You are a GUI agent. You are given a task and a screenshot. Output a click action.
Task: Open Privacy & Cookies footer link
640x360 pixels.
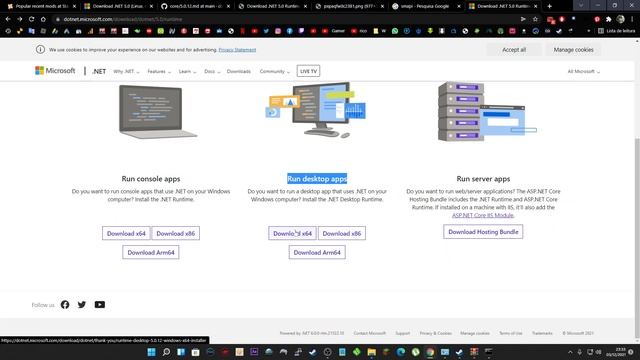pos(436,333)
